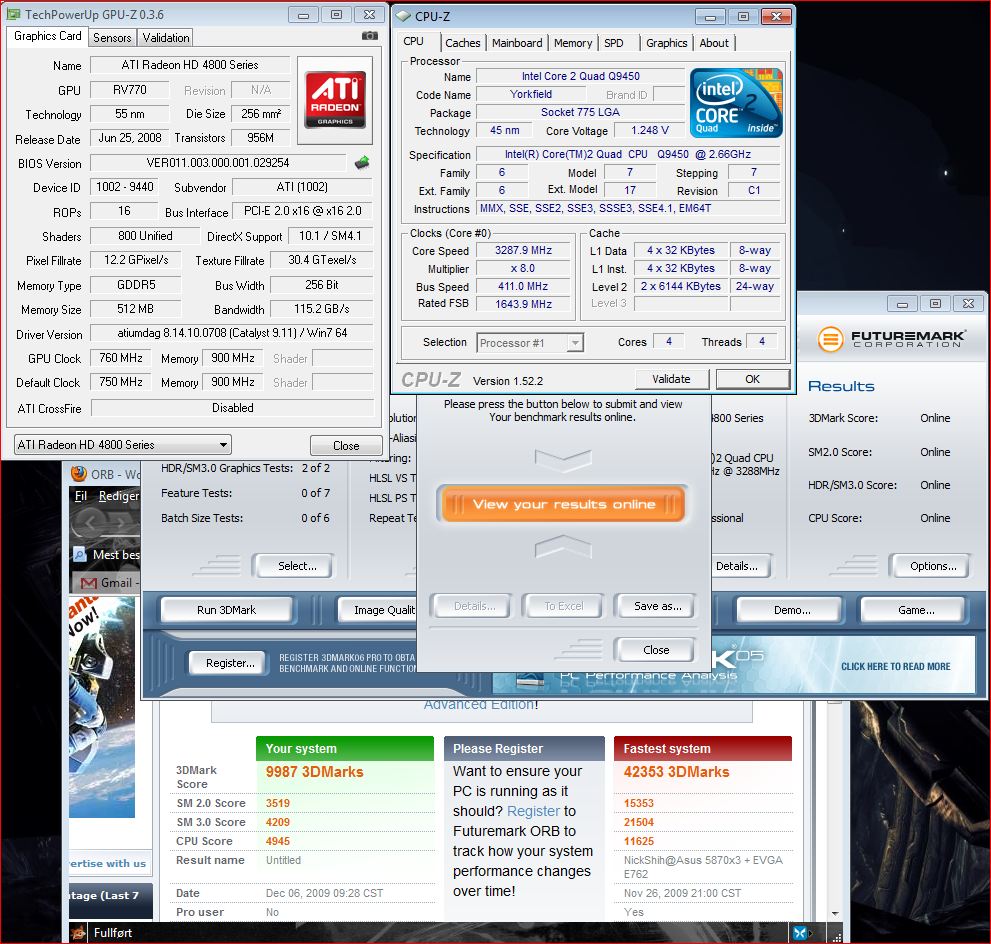Click the Demo... button
Image resolution: width=991 pixels, height=944 pixels.
(791, 610)
